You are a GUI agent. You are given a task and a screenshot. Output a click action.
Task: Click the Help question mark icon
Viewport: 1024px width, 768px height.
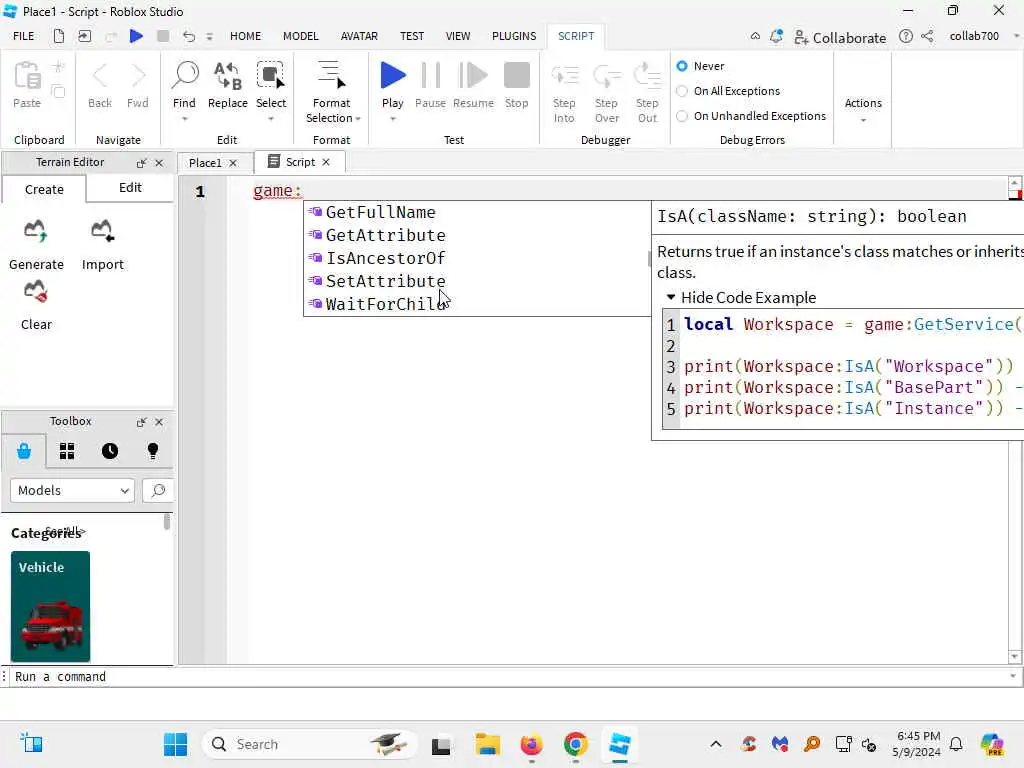905,37
